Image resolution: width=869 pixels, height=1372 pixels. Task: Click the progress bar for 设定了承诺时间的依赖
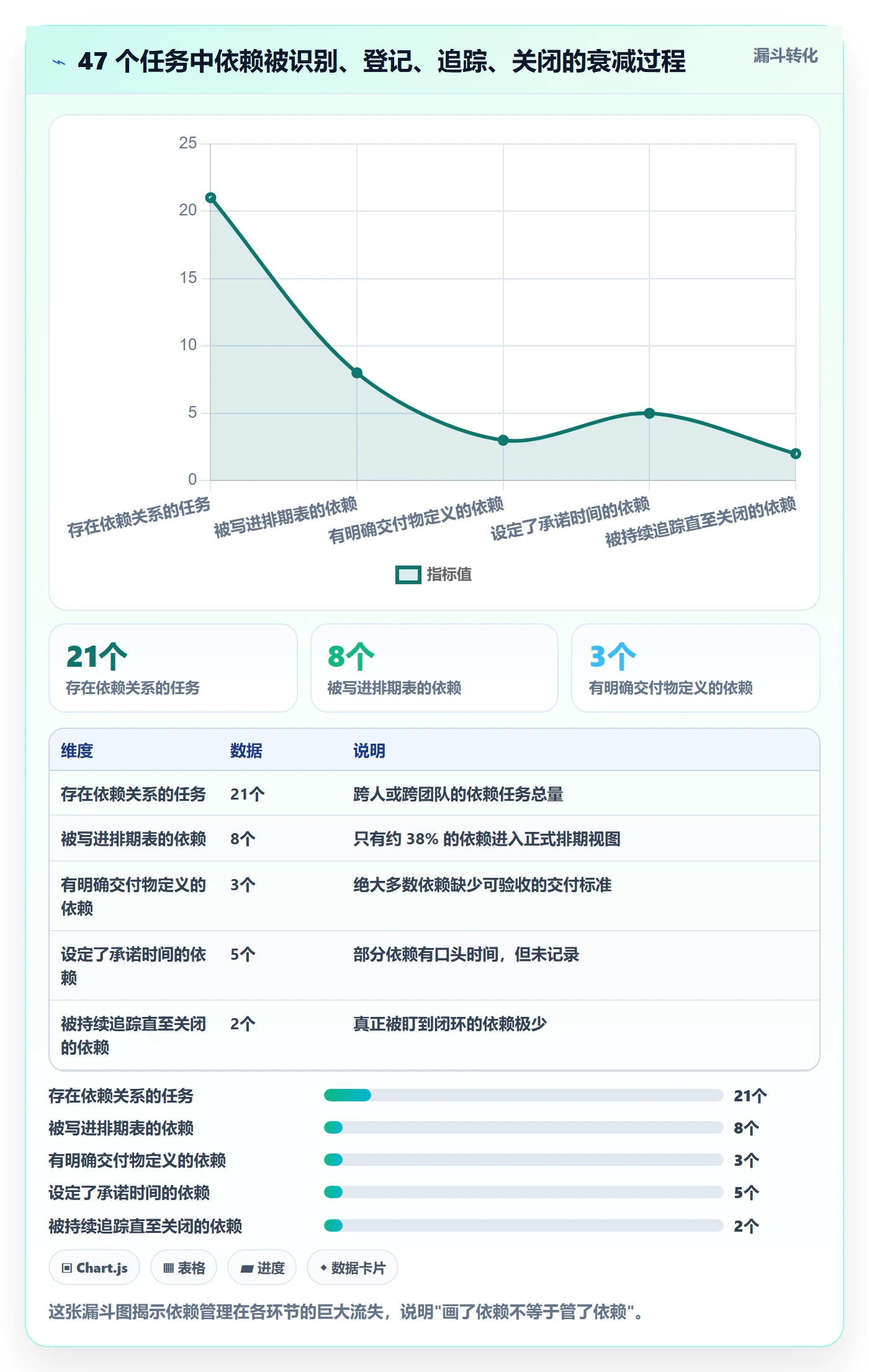click(x=524, y=1192)
